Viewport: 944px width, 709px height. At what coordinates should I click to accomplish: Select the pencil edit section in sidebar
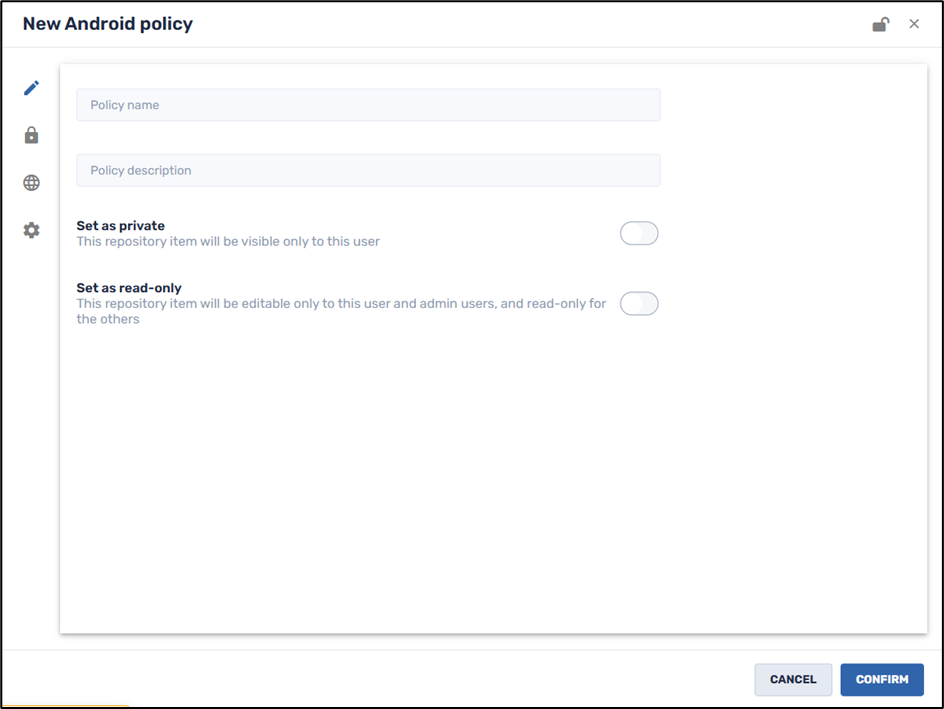[31, 88]
